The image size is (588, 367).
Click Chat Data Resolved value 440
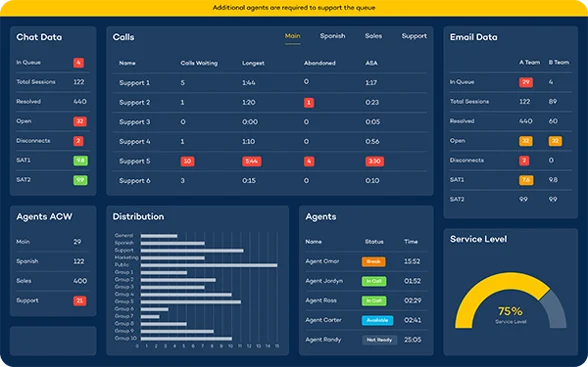[80, 102]
